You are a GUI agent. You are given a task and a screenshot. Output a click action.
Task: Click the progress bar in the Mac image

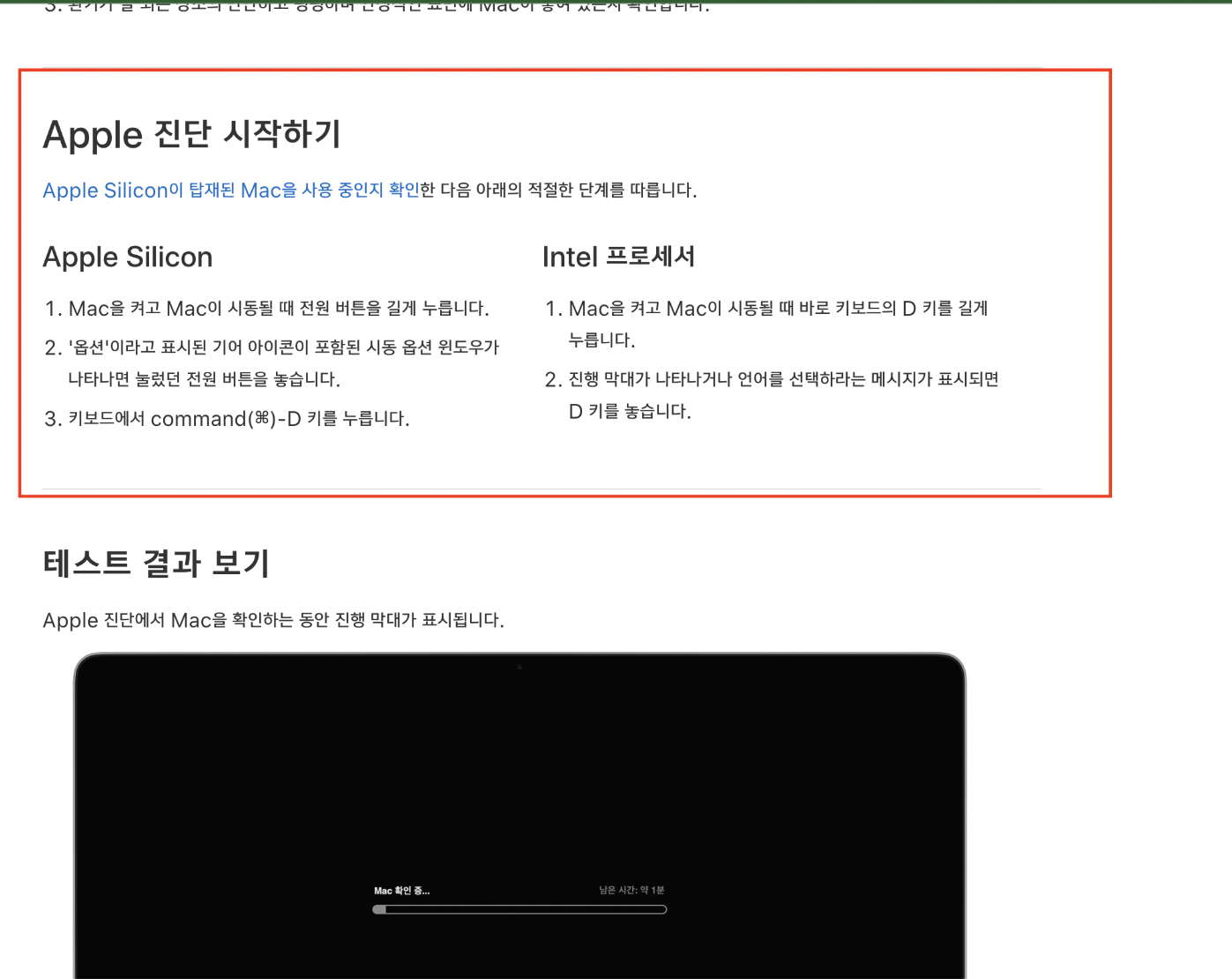(519, 909)
